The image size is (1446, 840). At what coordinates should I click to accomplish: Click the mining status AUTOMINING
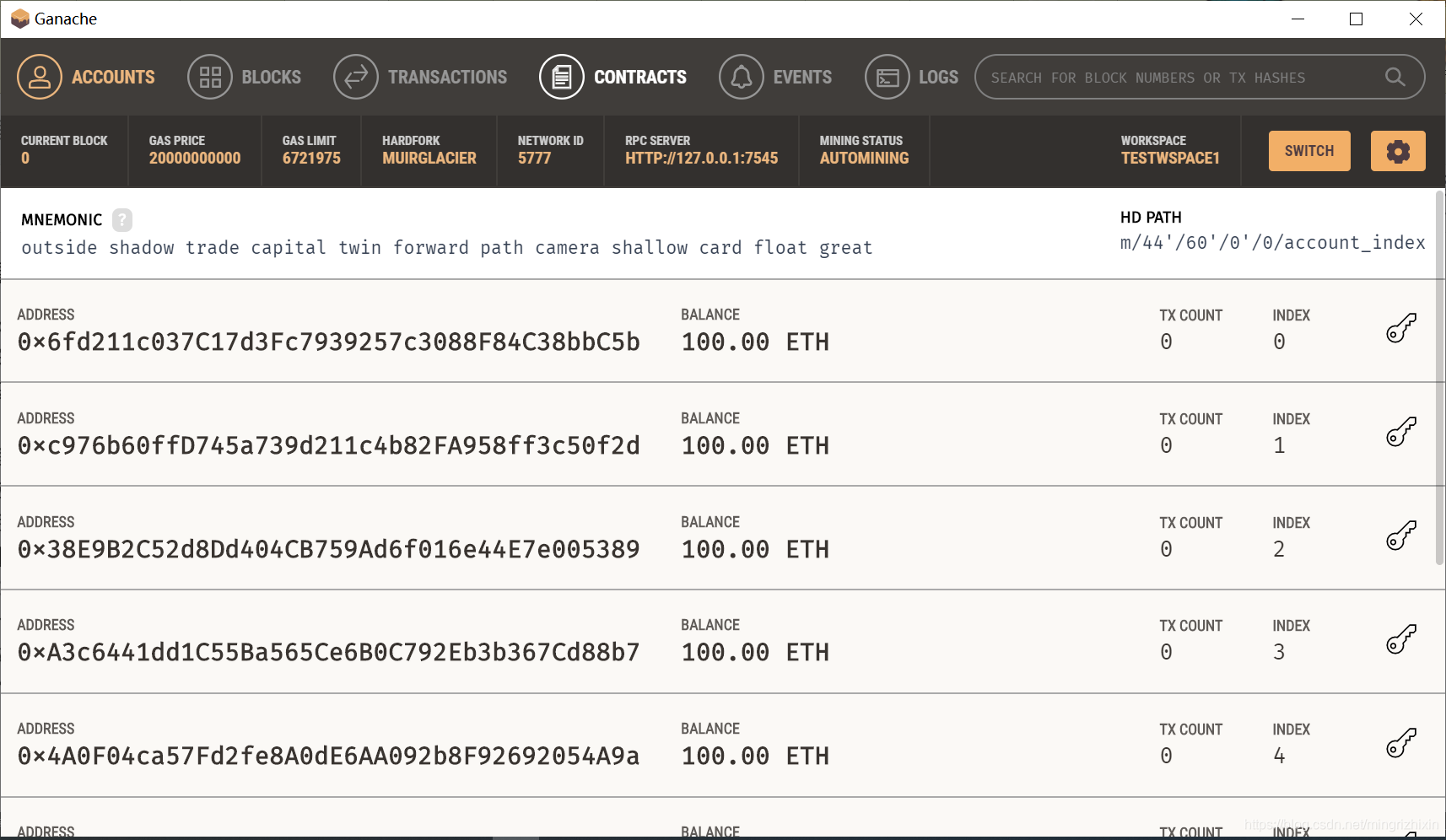(x=865, y=159)
